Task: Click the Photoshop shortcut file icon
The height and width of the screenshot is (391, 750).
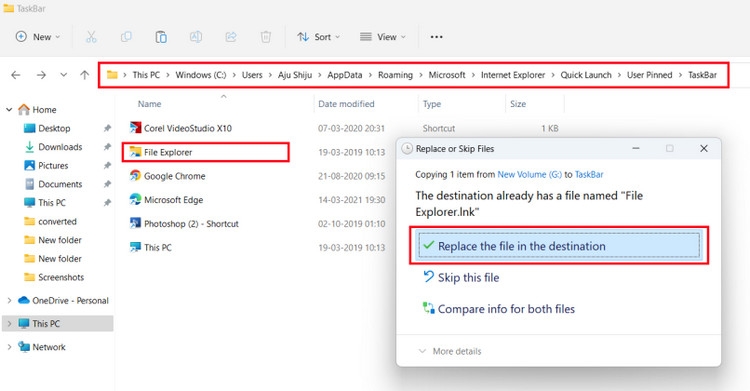Action: pyautogui.click(x=135, y=223)
